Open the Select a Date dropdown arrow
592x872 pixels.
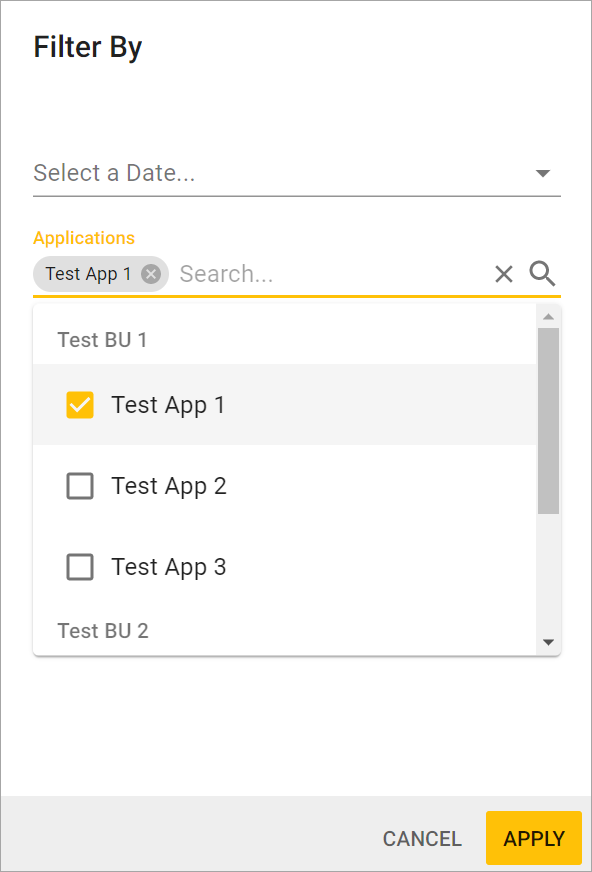543,174
